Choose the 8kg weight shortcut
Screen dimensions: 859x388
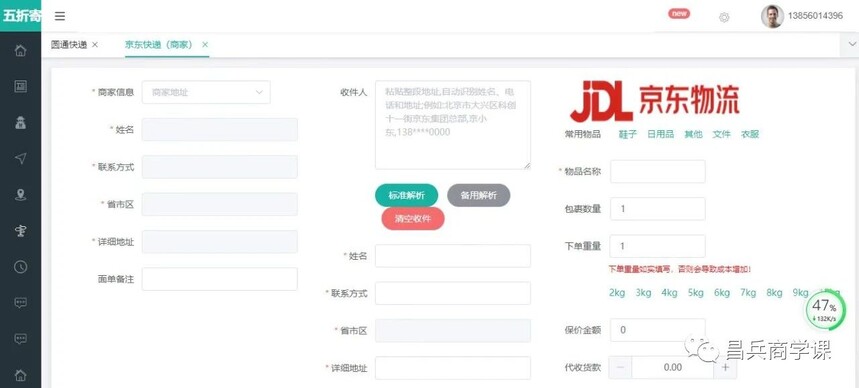775,293
